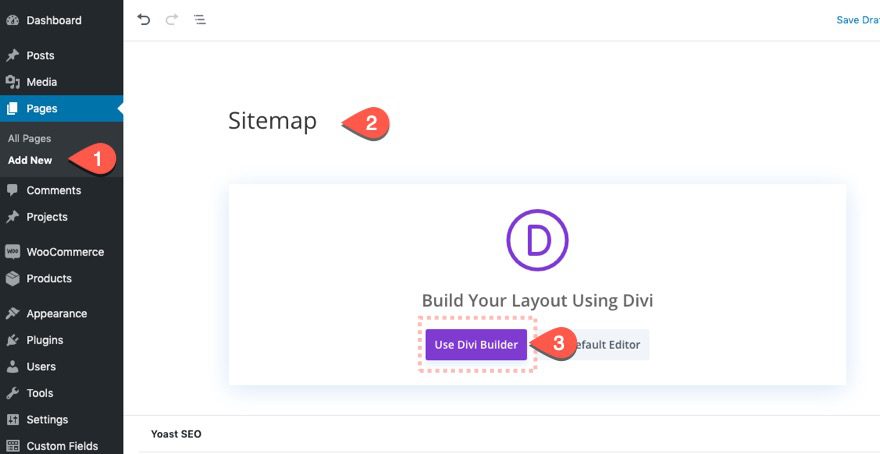Click the Use Divi Builder button

click(x=476, y=345)
